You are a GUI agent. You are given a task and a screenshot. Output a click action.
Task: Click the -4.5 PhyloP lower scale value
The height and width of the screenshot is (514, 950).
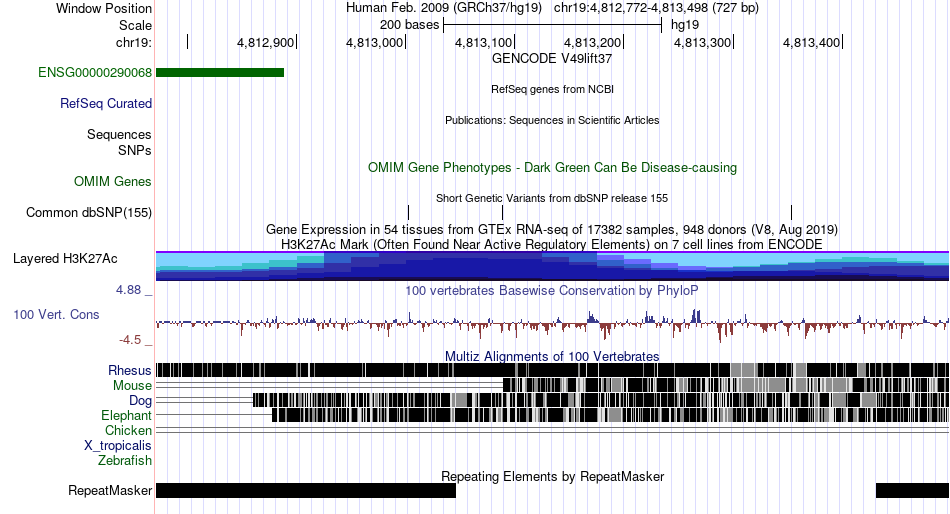tap(130, 340)
